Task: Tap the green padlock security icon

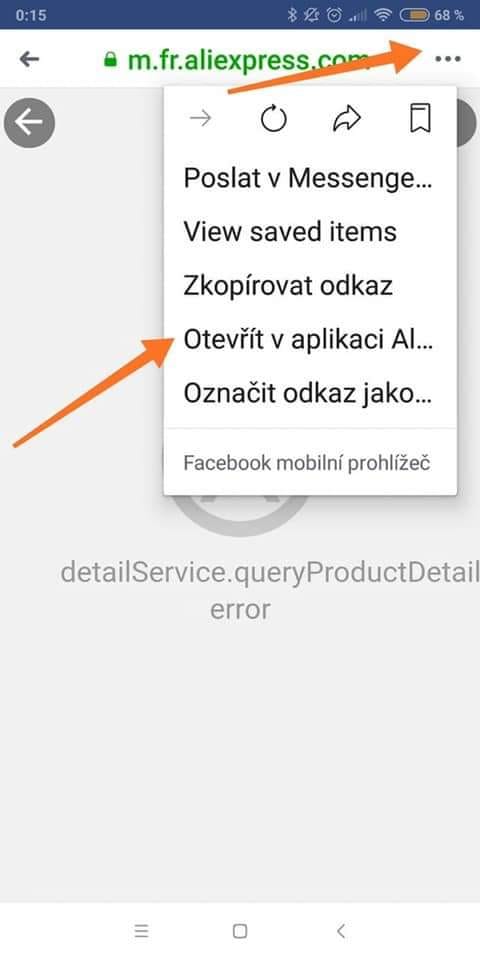Action: point(110,59)
